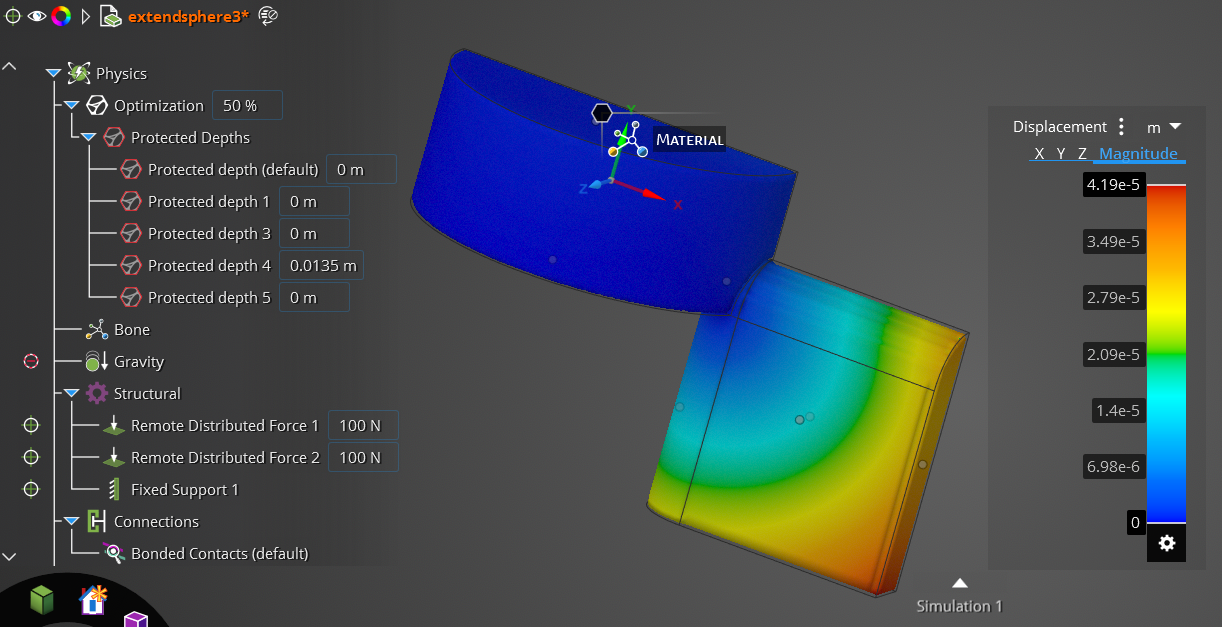
Task: Edit Remote Distributed Force 1 100 N field
Action: pyautogui.click(x=363, y=425)
